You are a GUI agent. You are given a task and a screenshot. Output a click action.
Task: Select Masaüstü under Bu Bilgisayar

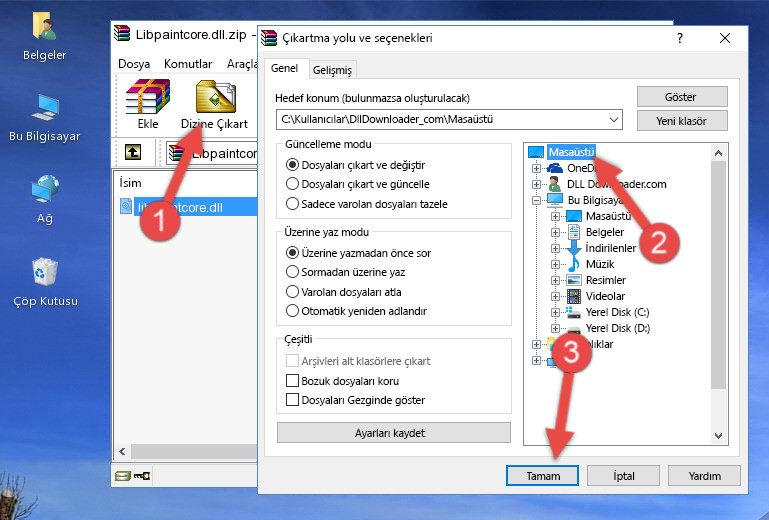(x=608, y=216)
